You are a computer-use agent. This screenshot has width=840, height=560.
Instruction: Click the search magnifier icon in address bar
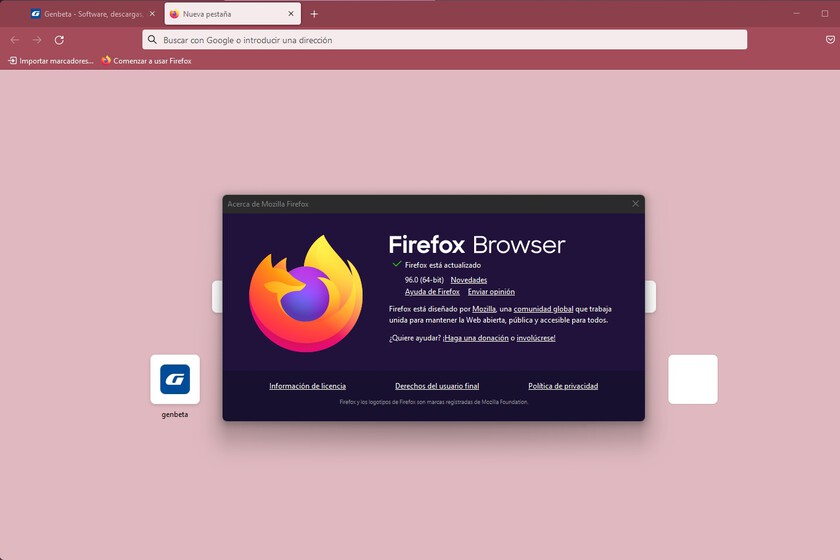(152, 40)
